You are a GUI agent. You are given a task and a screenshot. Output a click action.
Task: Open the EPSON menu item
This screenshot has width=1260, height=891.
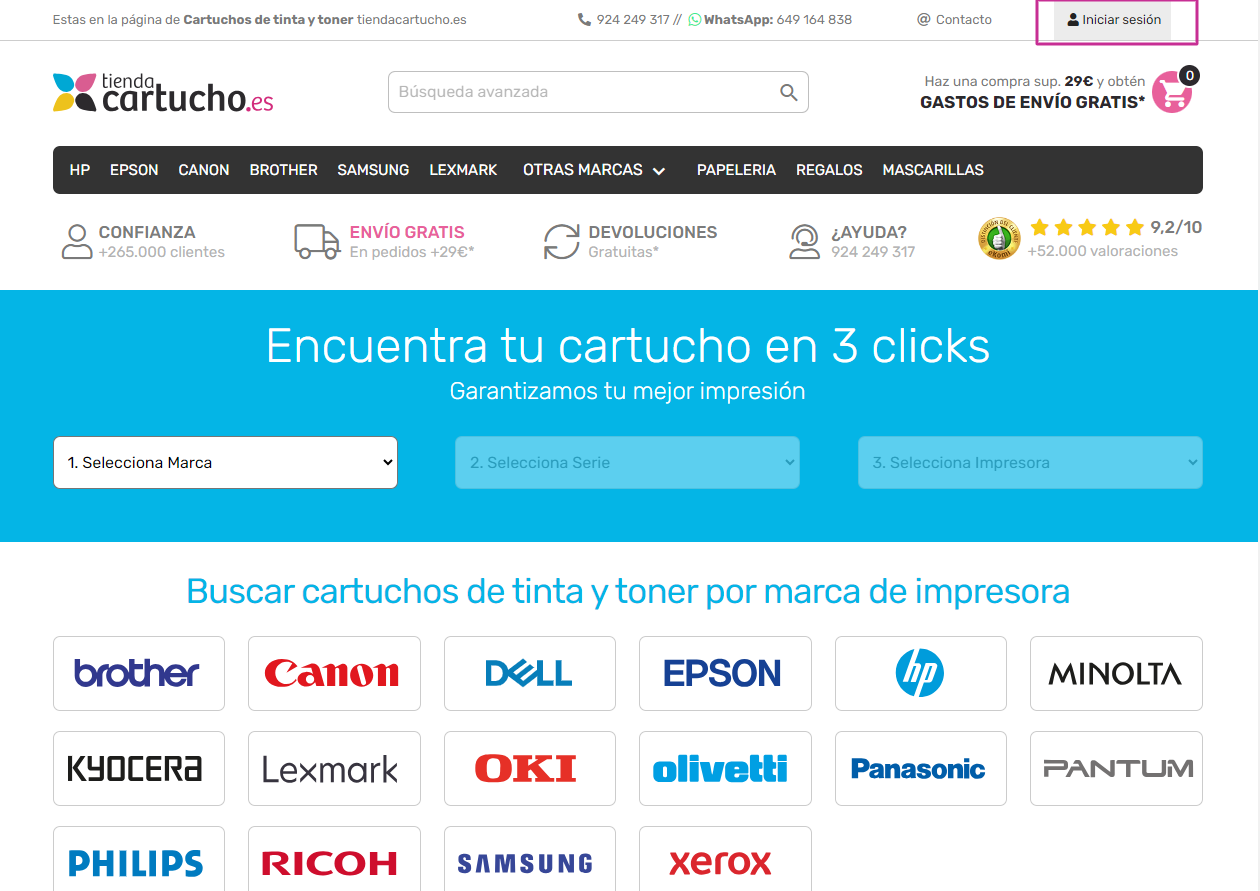click(x=134, y=170)
